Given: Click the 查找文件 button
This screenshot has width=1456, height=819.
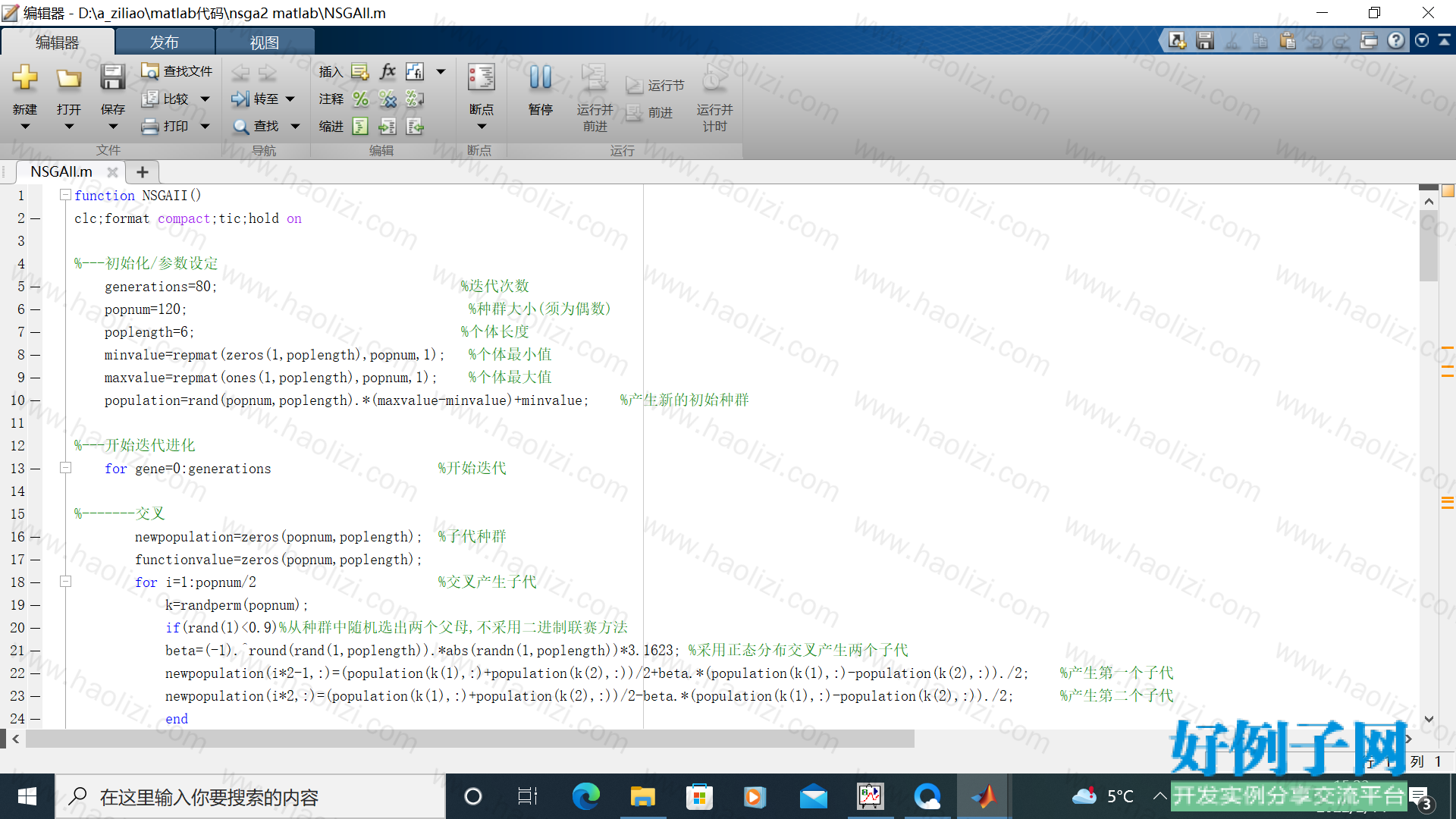Looking at the screenshot, I should click(177, 71).
